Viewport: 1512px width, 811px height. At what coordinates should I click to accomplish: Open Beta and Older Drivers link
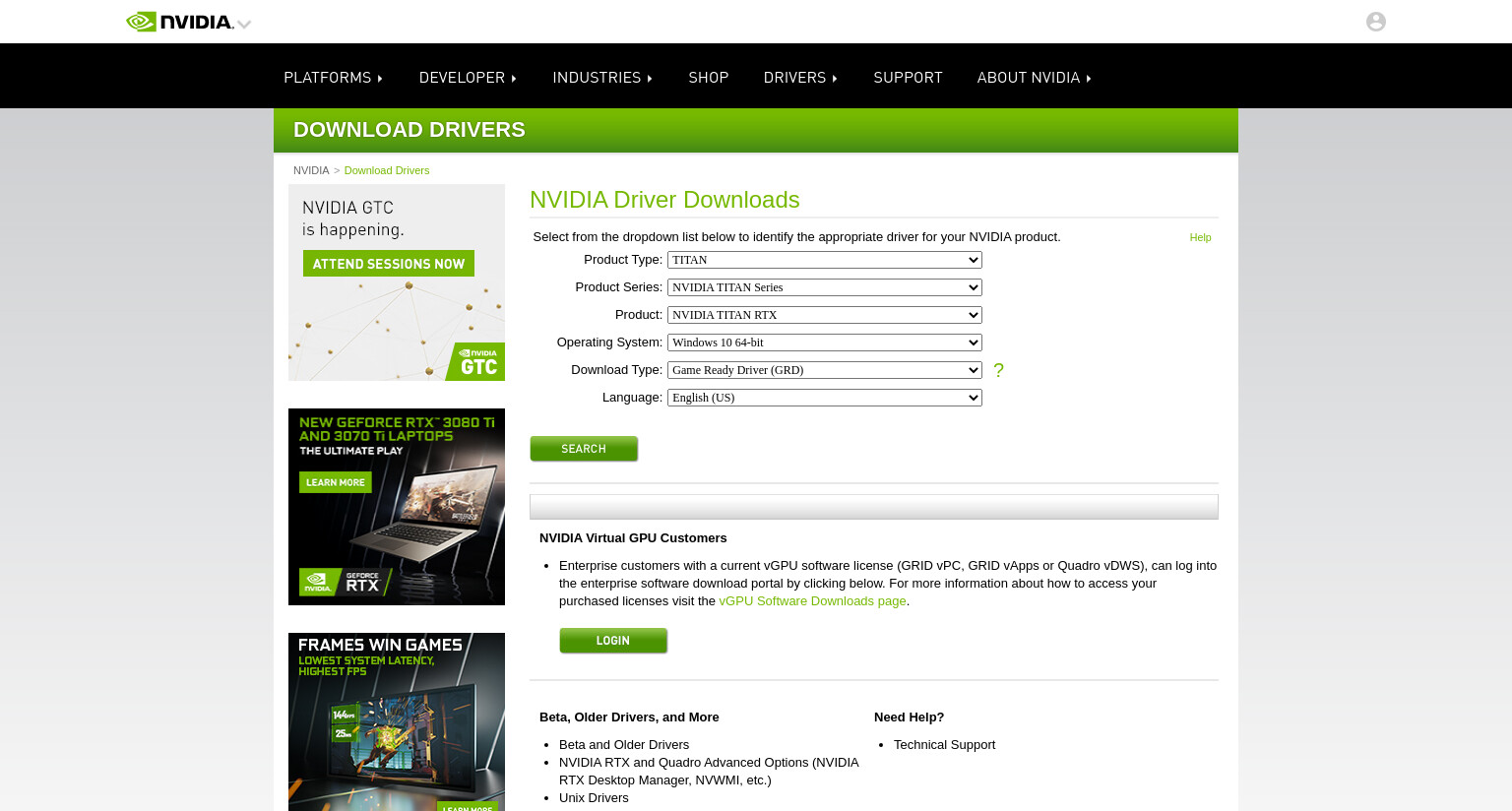(x=624, y=745)
